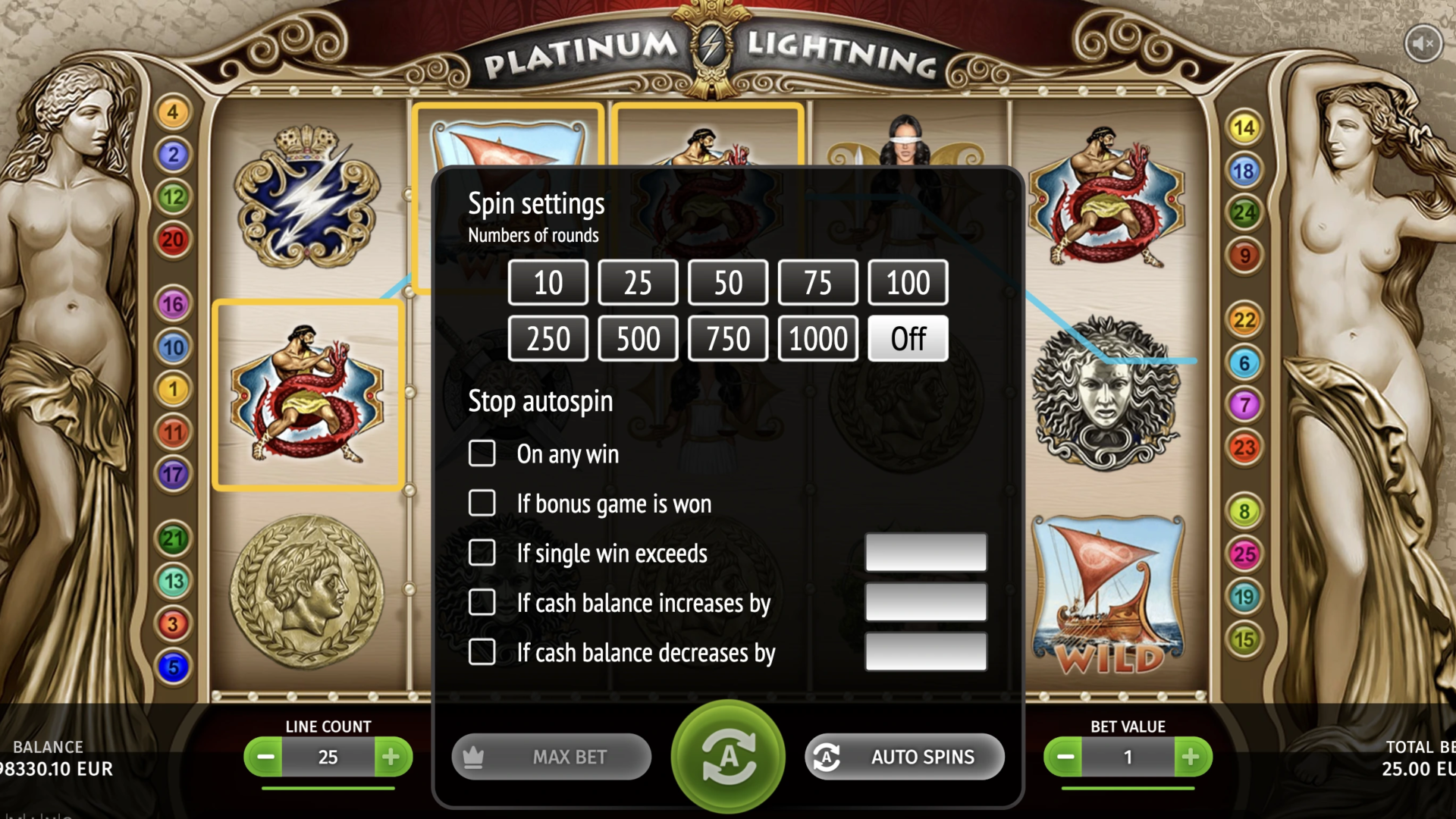Decrease line count with minus button
The image size is (1456, 819).
(x=265, y=757)
